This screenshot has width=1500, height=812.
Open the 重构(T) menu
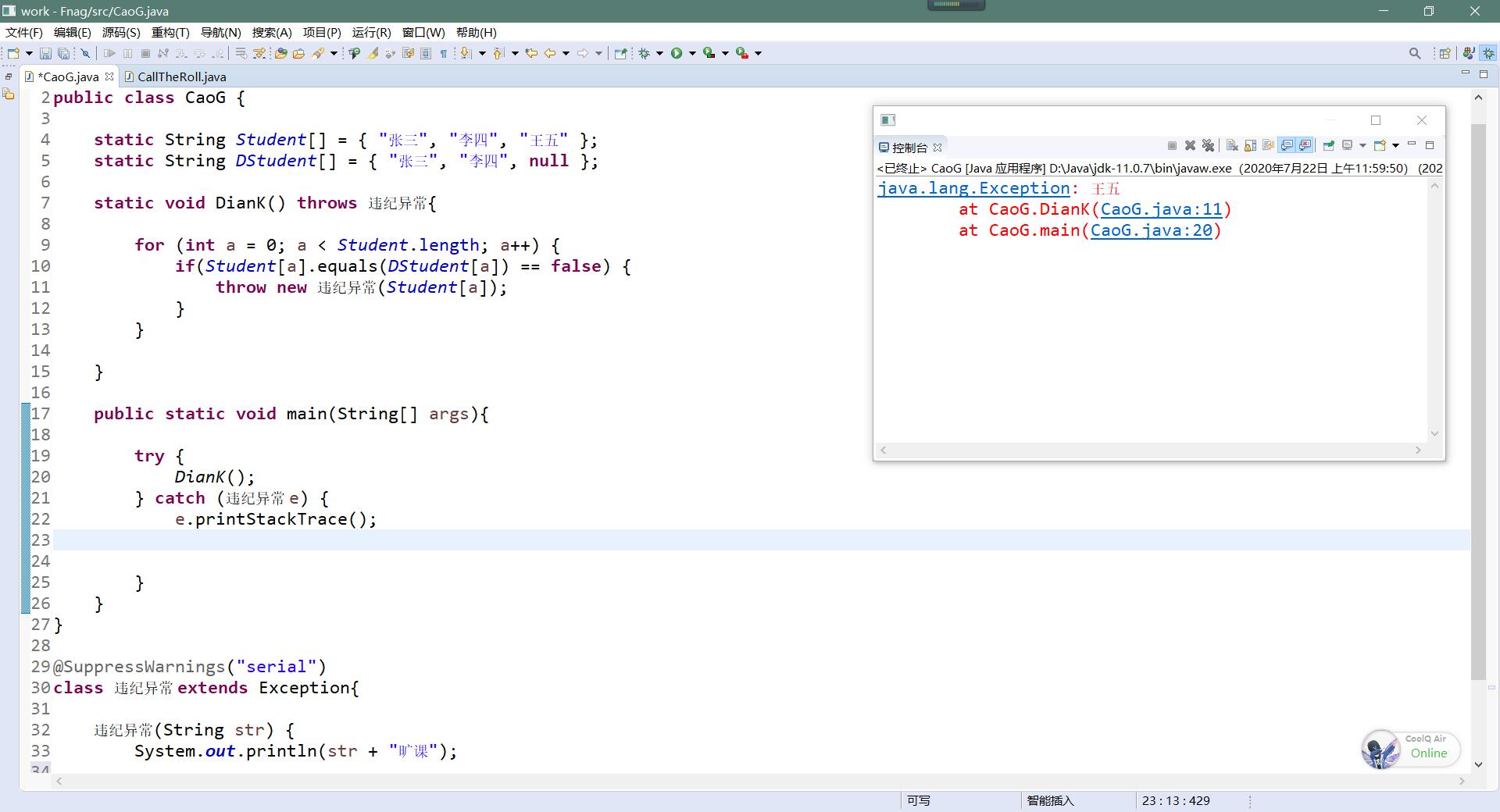coord(170,32)
